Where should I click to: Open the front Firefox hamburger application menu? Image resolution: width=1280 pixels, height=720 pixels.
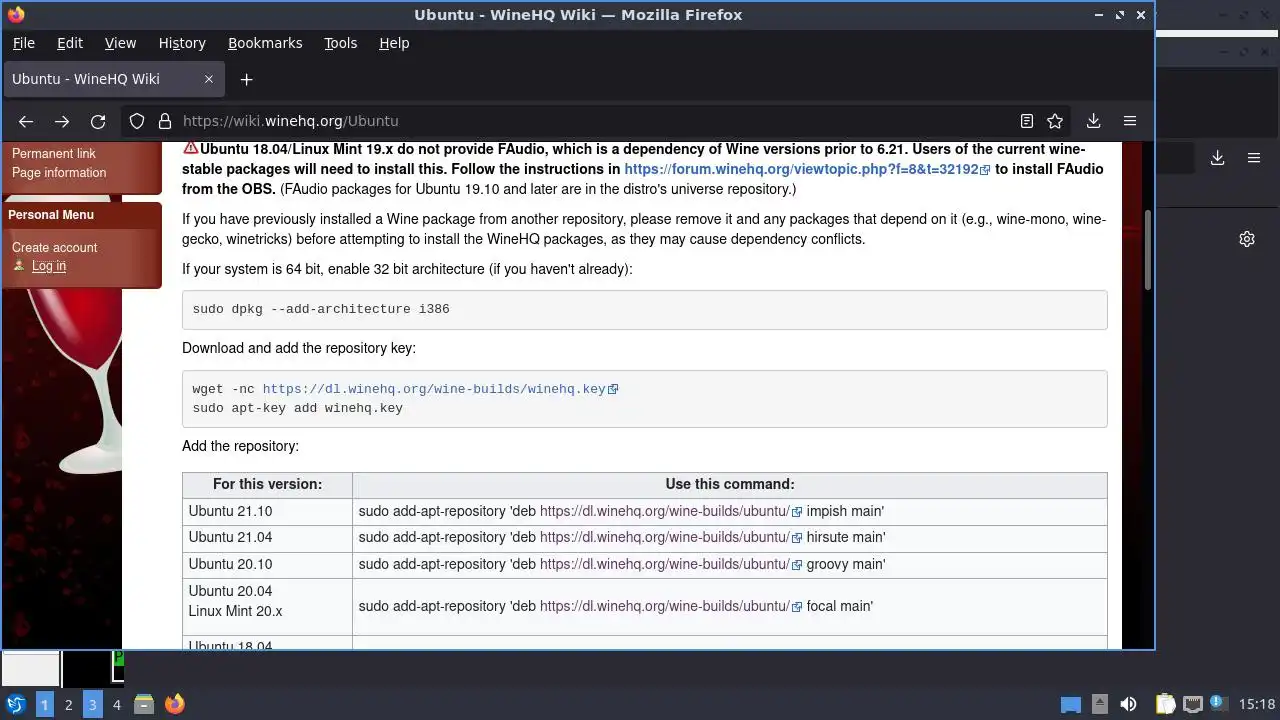pyautogui.click(x=1130, y=121)
